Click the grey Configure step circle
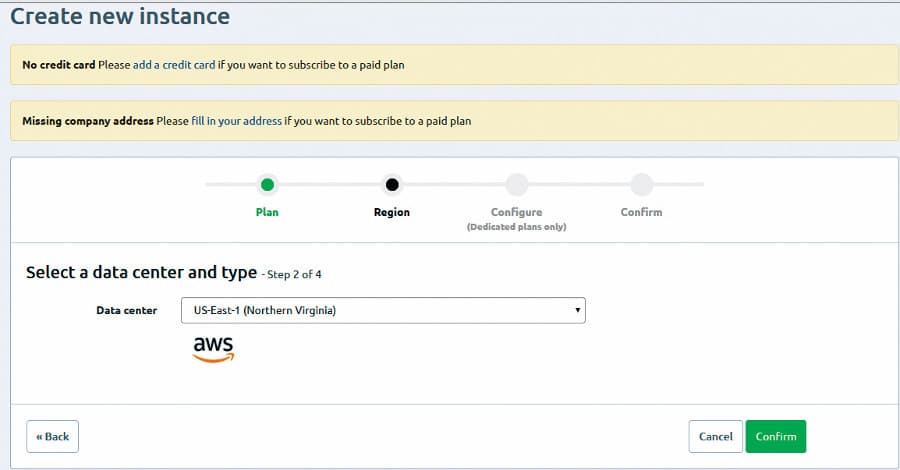 [516, 184]
